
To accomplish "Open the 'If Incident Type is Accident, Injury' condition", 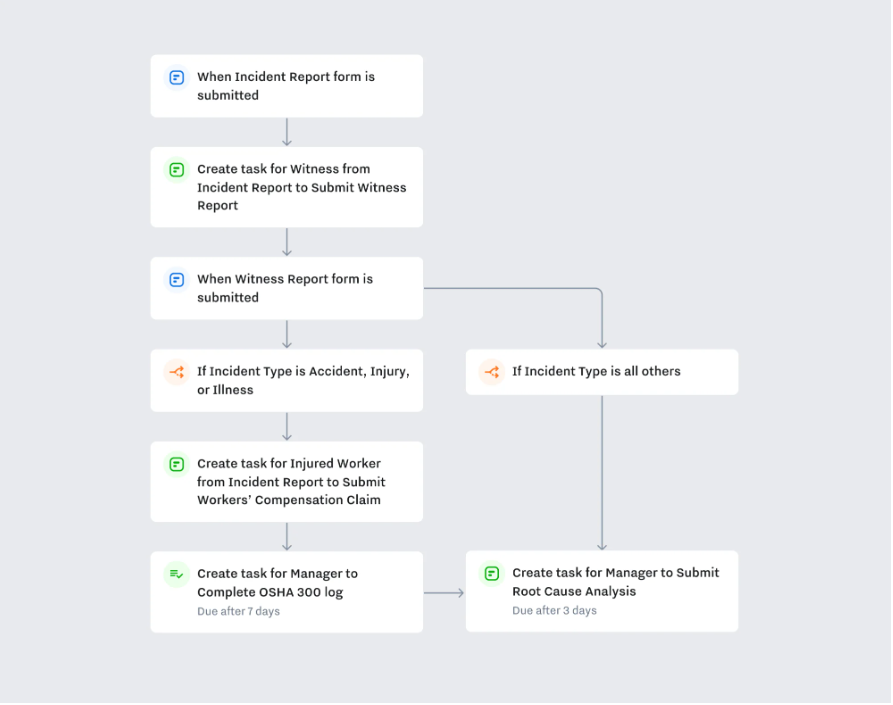I will point(286,380).
